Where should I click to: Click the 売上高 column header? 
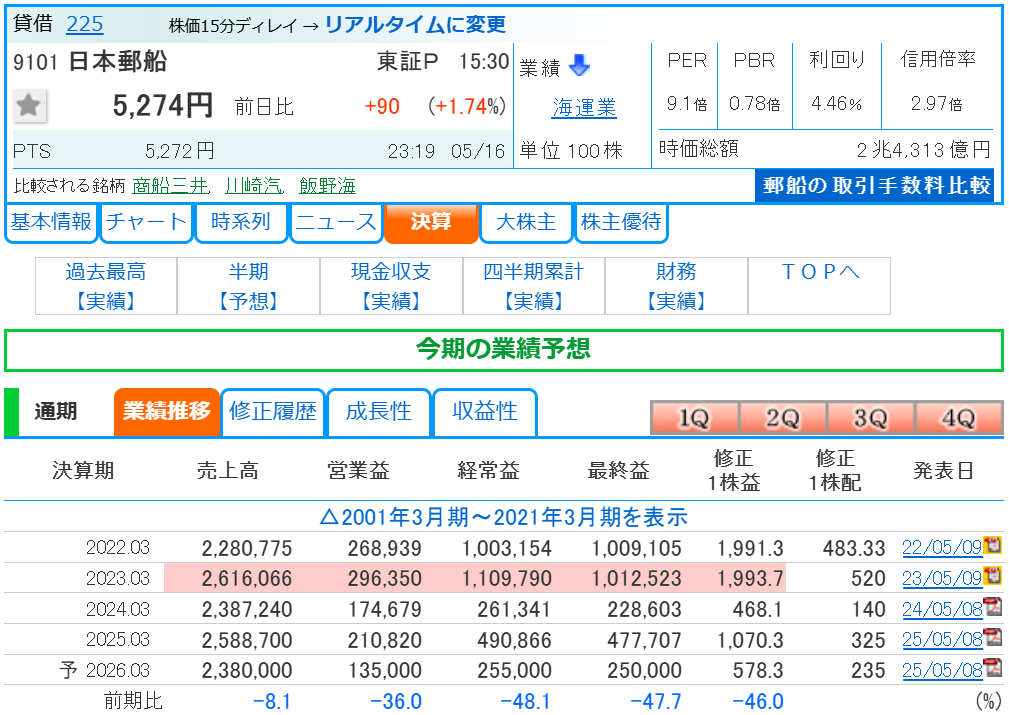coord(228,471)
